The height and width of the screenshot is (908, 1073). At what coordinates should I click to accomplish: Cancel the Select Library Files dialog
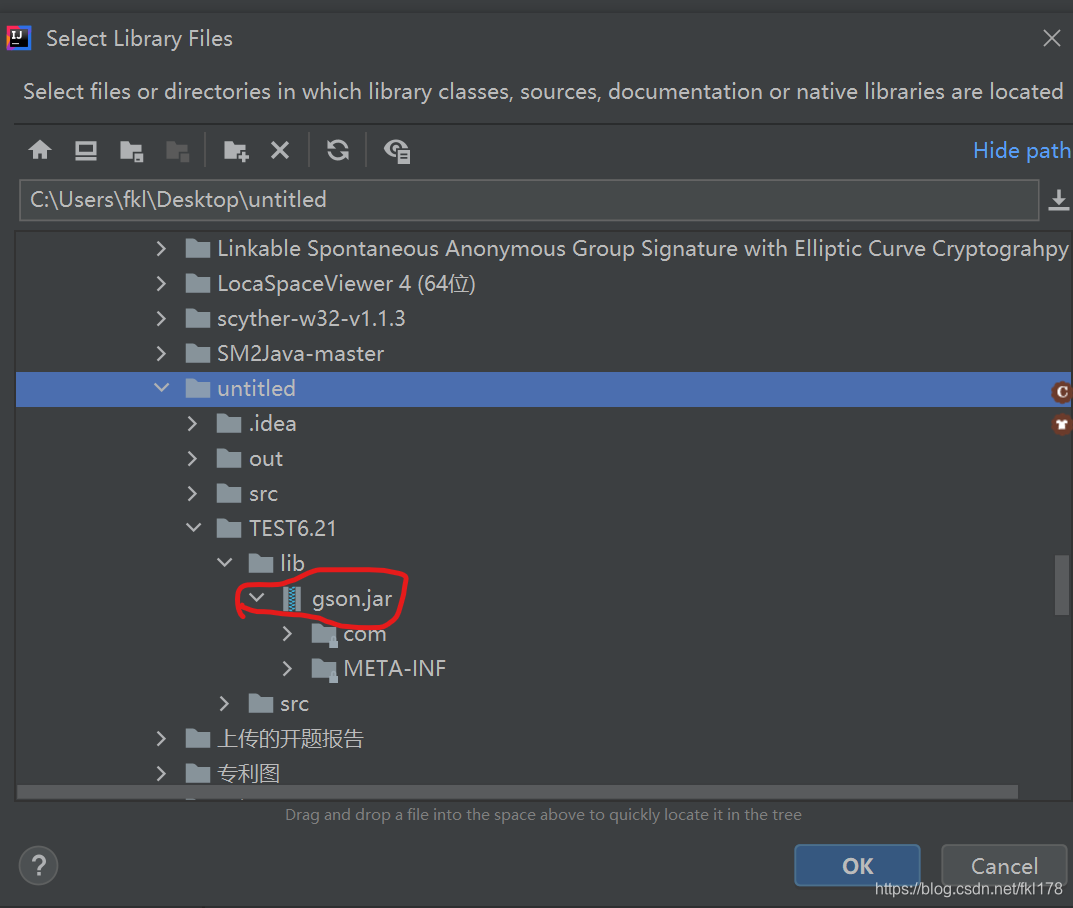pyautogui.click(x=1004, y=866)
